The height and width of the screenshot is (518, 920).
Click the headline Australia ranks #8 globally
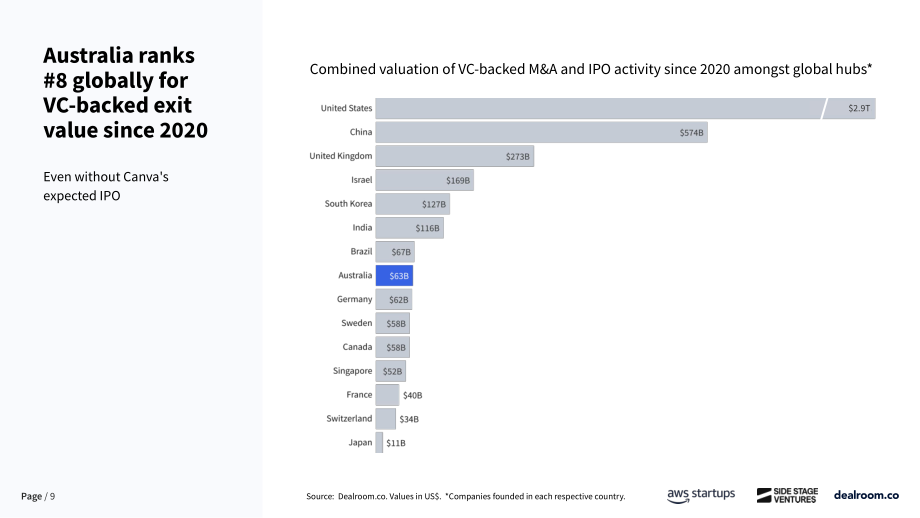coord(126,93)
